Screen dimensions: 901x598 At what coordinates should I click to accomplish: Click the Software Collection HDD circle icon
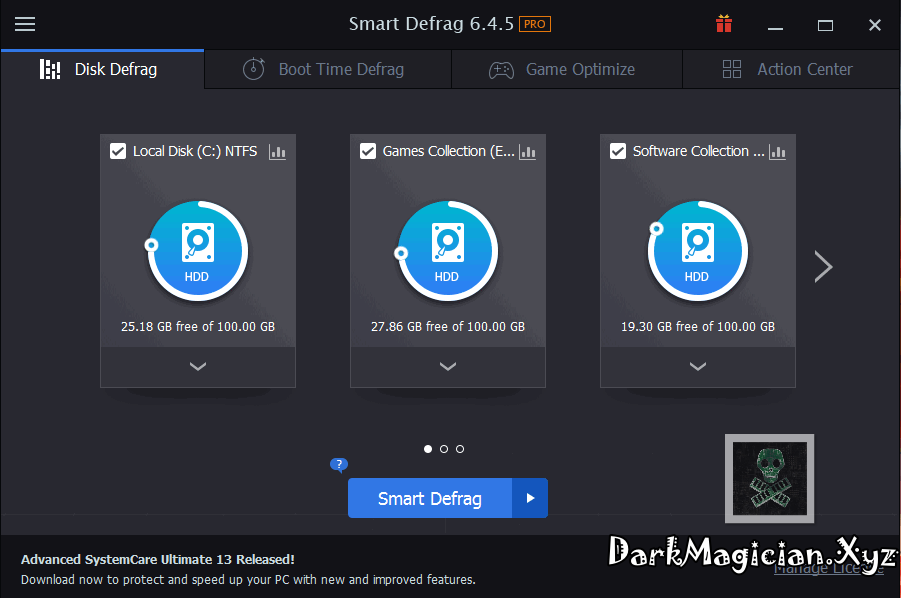(698, 251)
